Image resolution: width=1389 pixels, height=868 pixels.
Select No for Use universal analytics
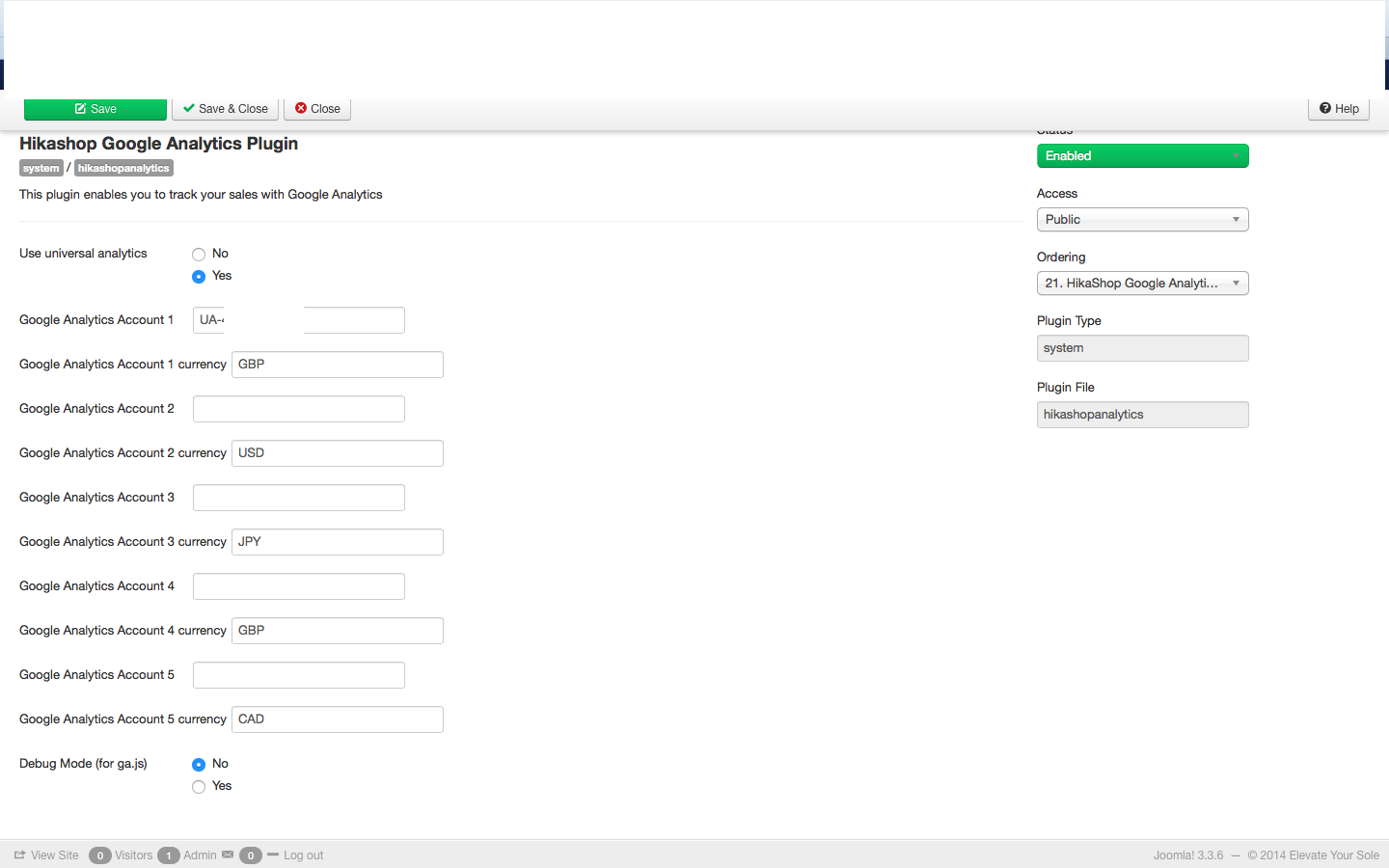[199, 255]
